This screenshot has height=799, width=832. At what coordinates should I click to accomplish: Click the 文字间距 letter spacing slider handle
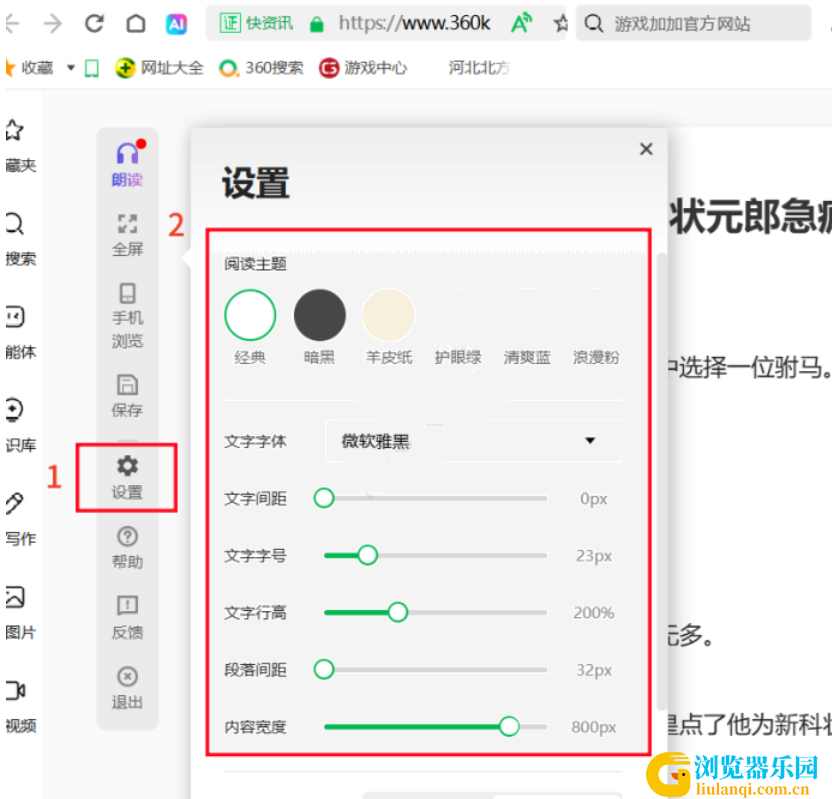click(324, 498)
